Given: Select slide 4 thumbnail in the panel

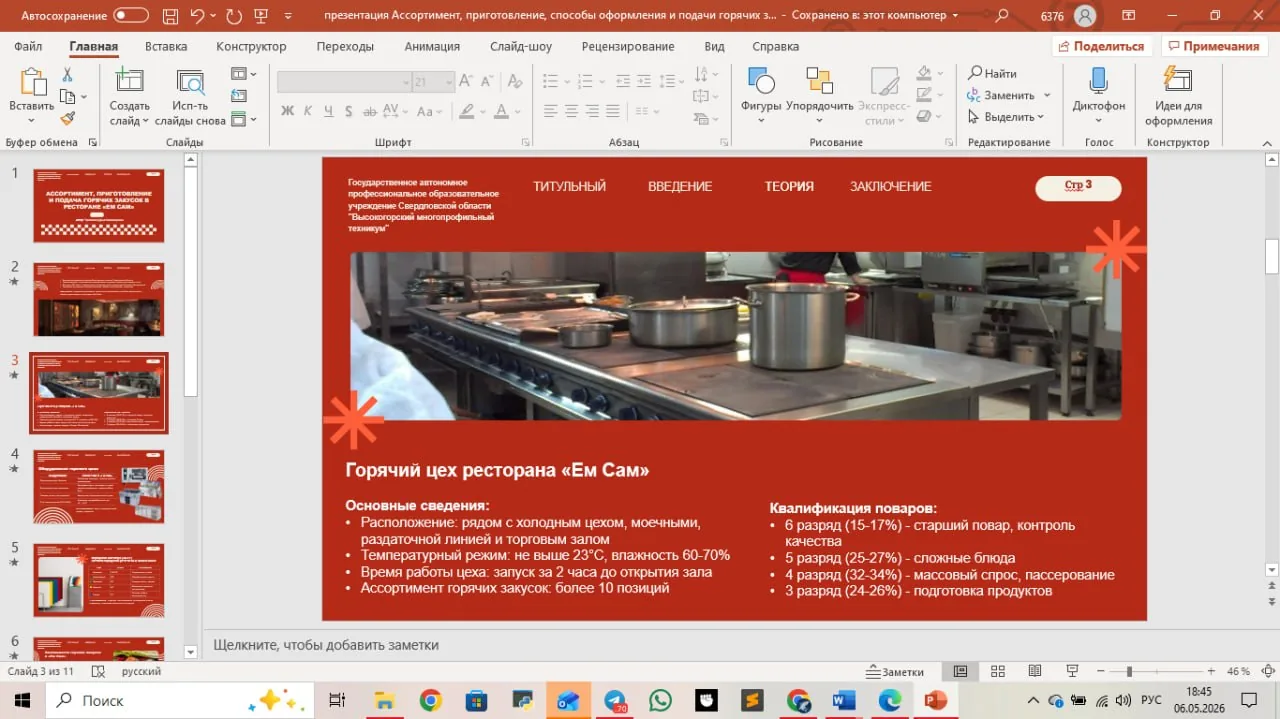Looking at the screenshot, I should [x=99, y=486].
